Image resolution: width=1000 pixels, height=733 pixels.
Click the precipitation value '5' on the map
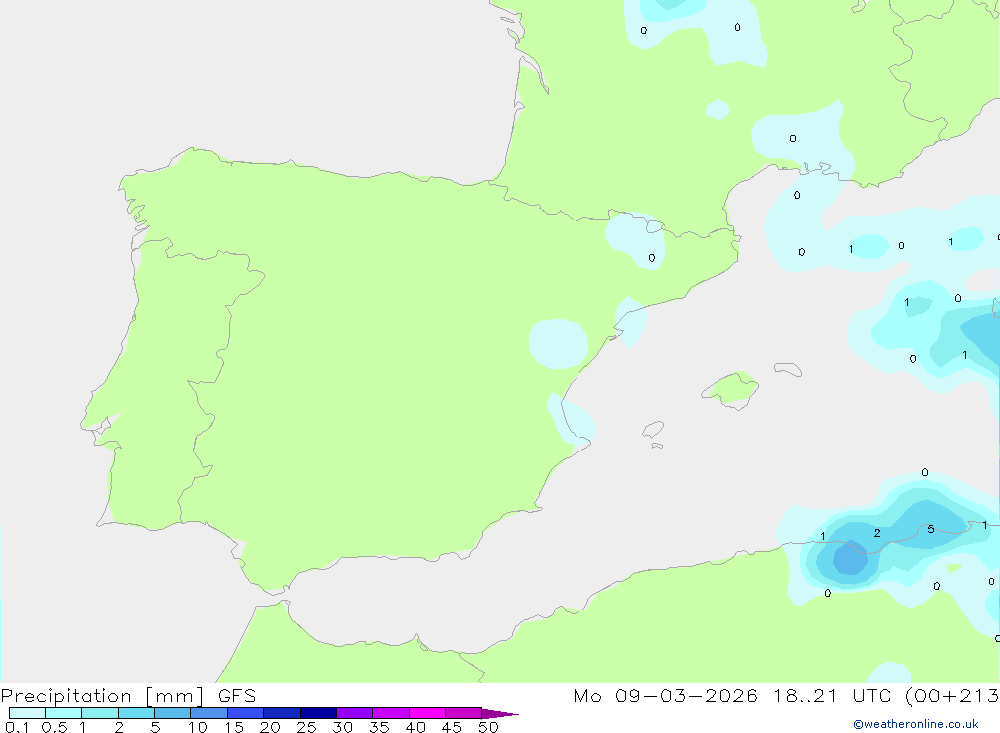[930, 529]
